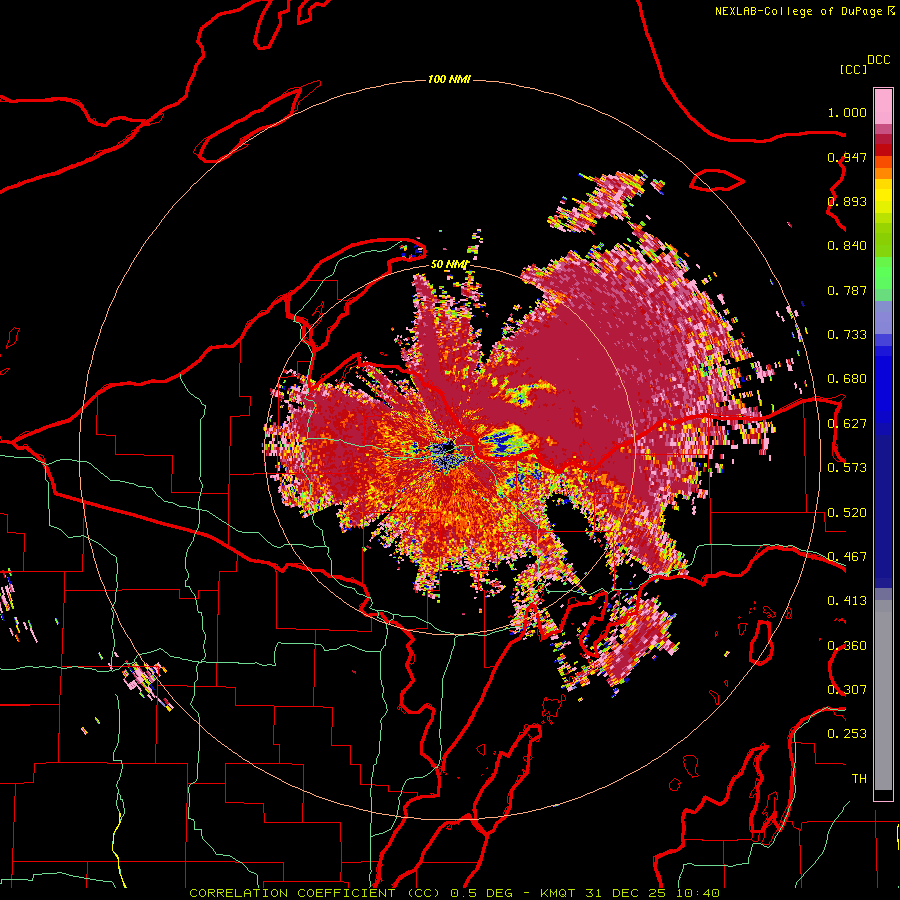Click the [CC] legend unit label
The width and height of the screenshot is (900, 900).
point(853,69)
